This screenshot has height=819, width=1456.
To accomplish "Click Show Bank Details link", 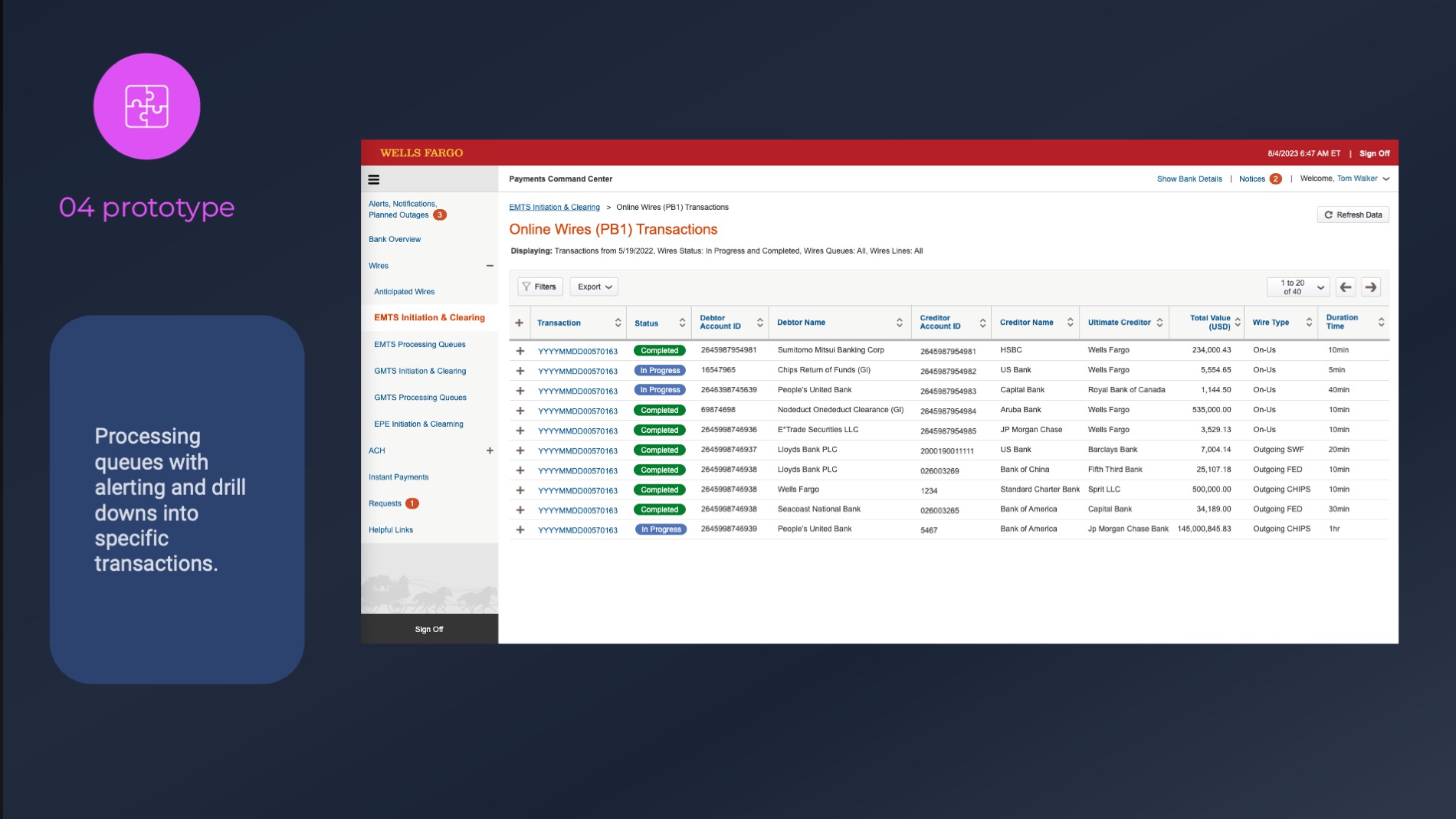I will tap(1189, 179).
